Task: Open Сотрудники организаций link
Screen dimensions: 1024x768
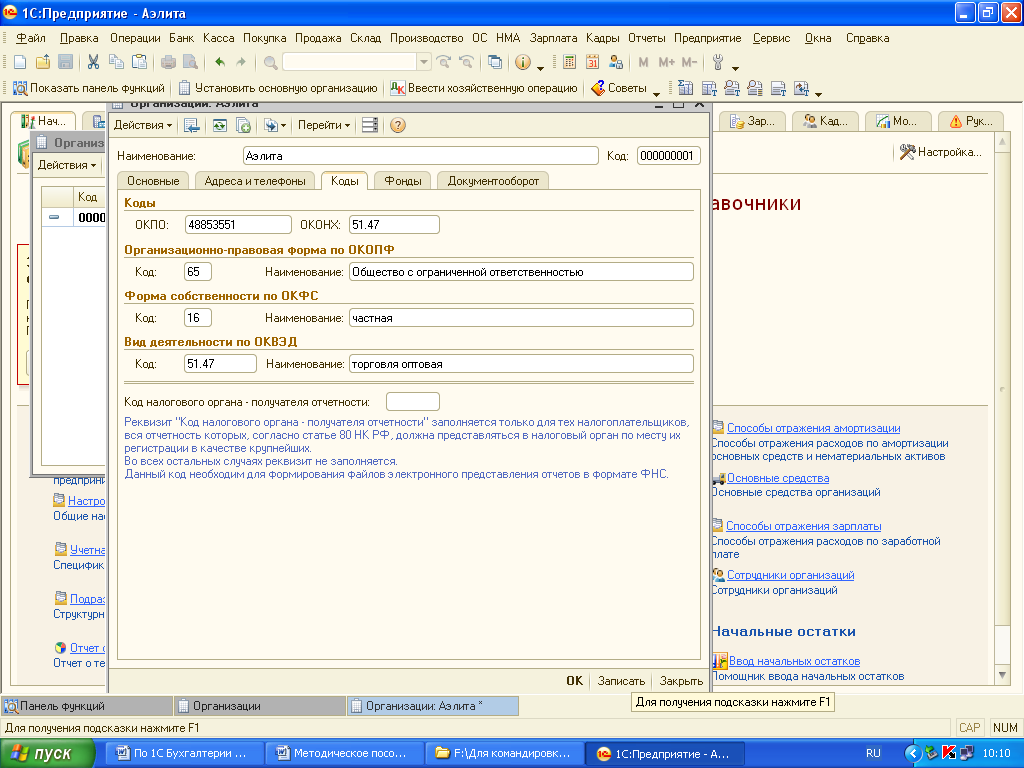Action: coord(790,575)
